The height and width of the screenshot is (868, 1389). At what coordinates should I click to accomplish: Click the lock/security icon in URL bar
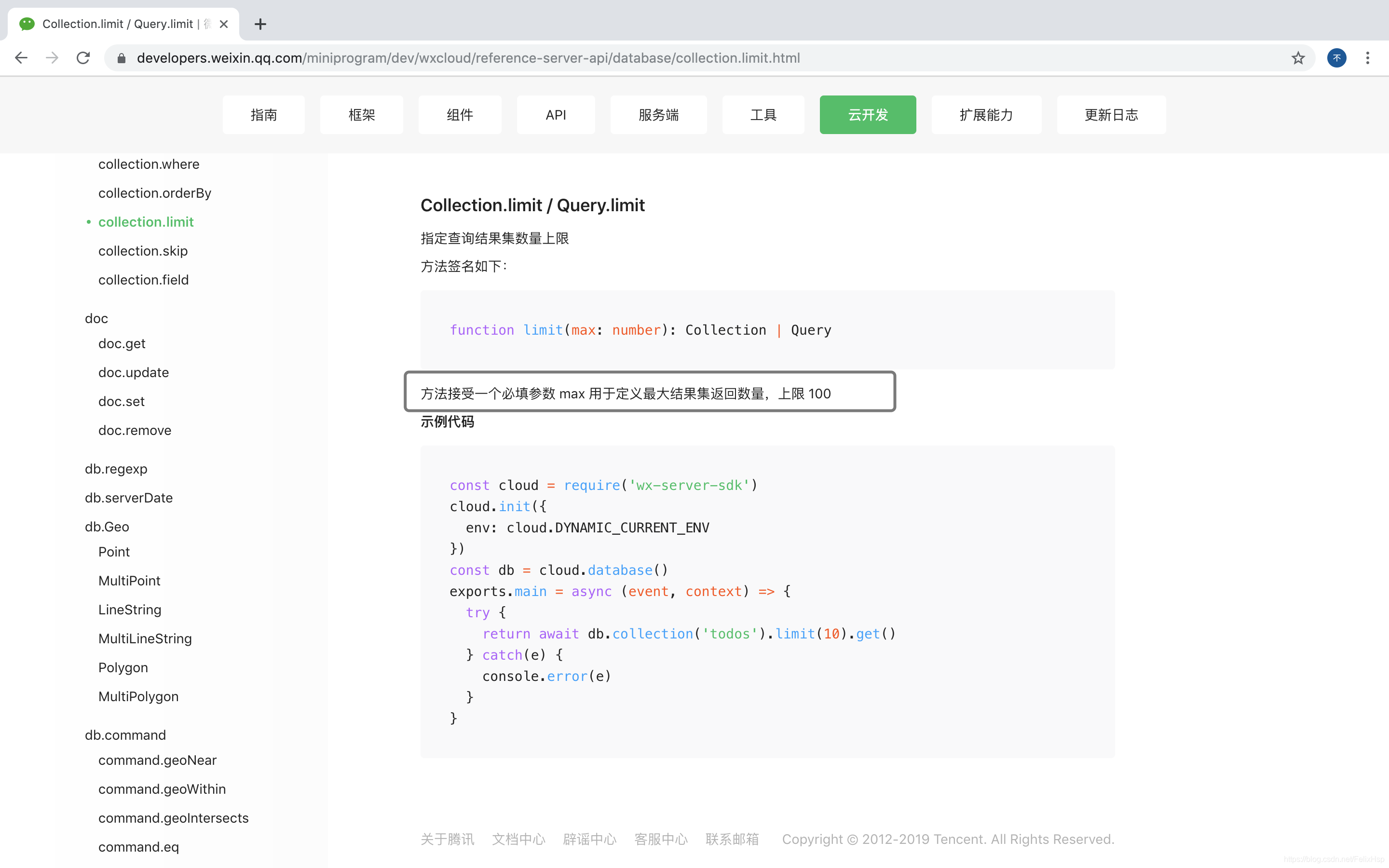point(120,58)
